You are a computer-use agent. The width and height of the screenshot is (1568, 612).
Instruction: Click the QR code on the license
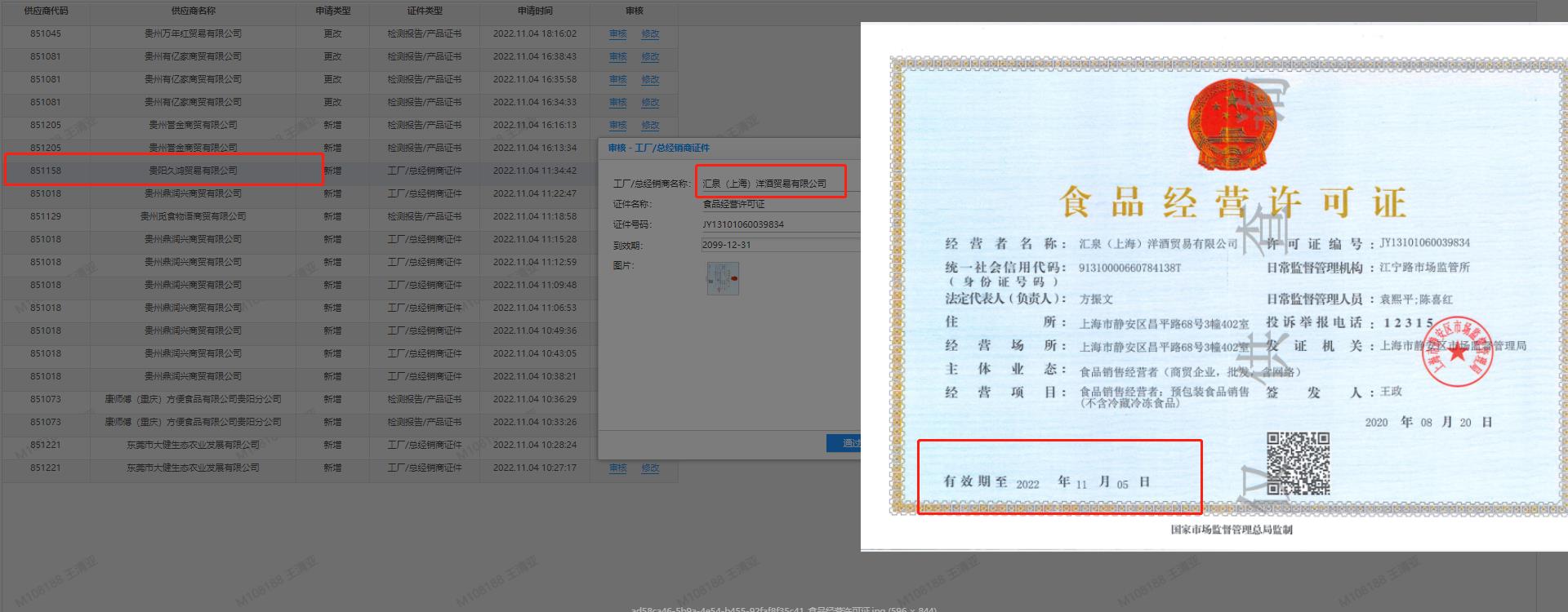click(x=1298, y=463)
